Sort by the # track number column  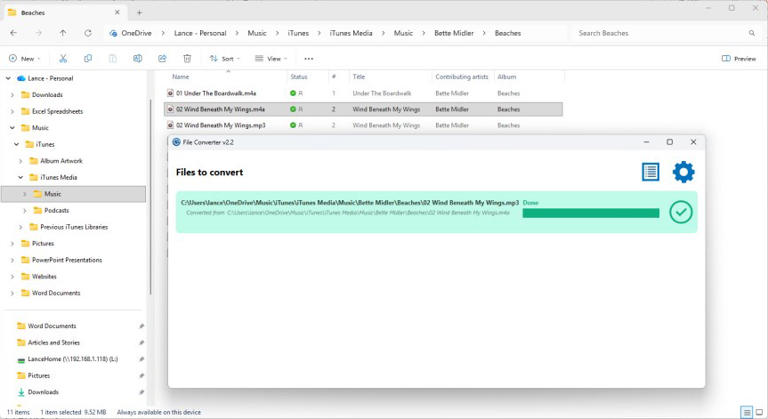334,77
